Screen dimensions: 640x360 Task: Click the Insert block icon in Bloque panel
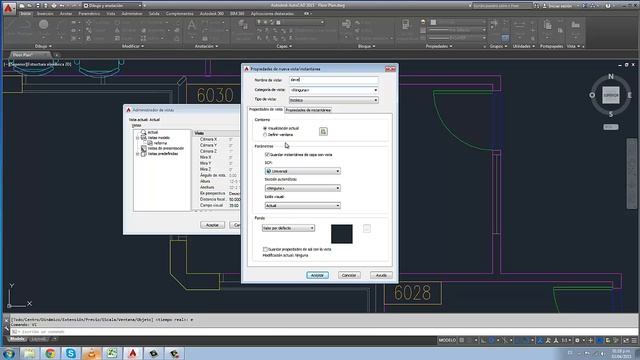point(346,24)
